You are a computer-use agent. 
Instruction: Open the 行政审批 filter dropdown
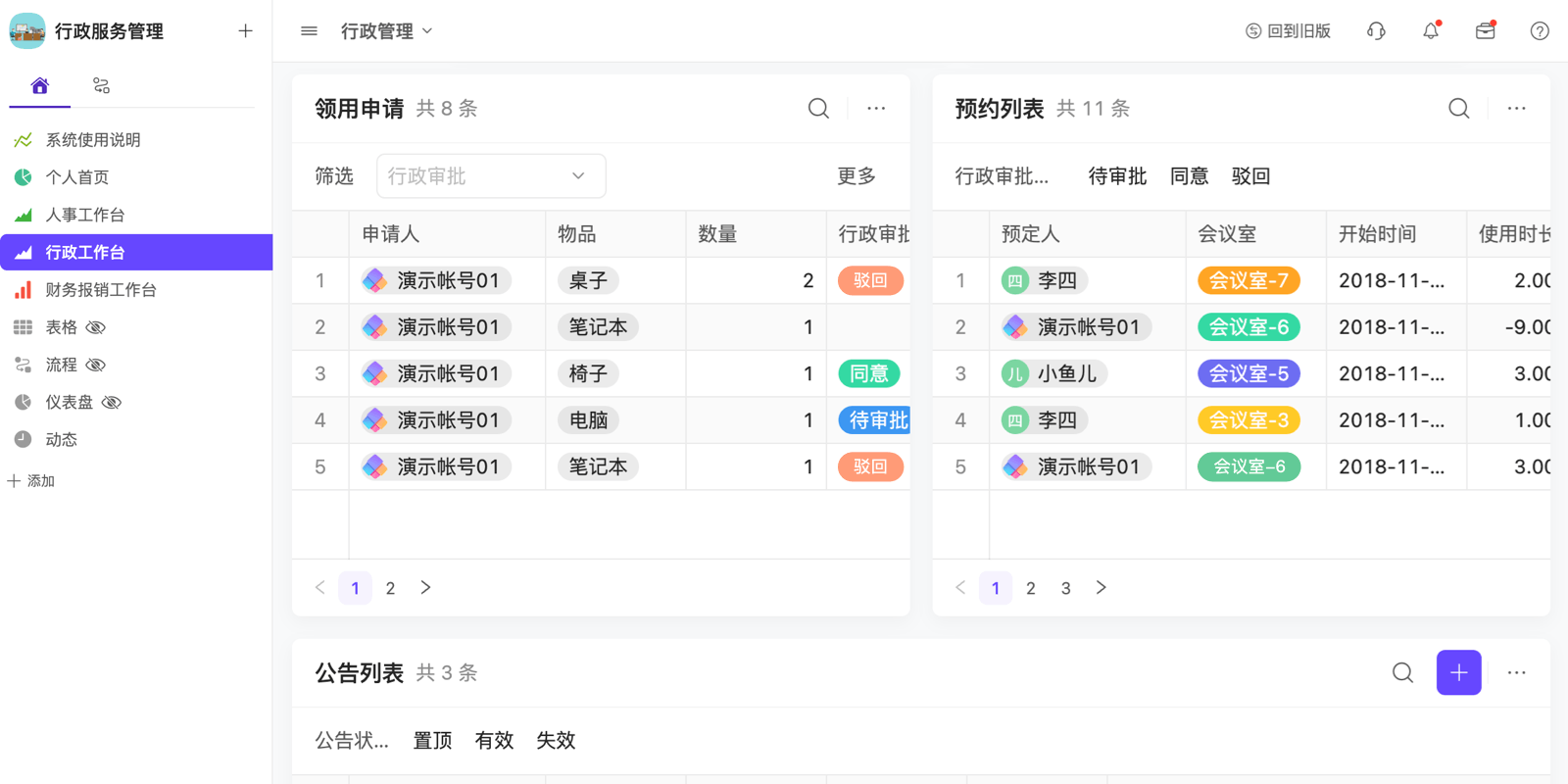[x=491, y=176]
